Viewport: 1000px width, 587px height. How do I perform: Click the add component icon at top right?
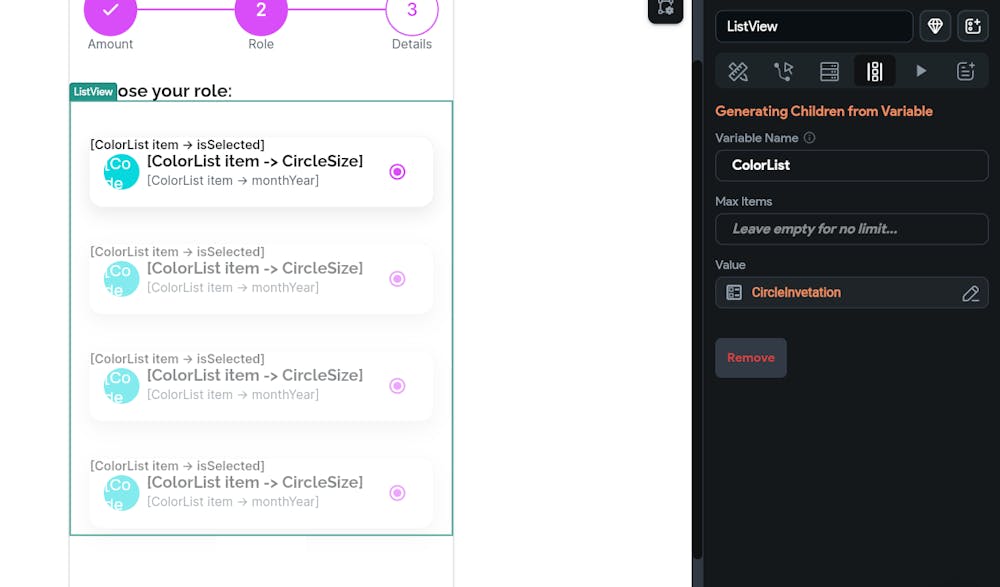pos(973,26)
